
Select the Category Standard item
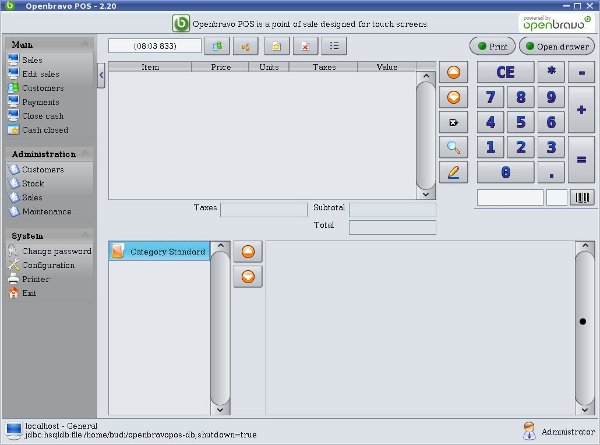pyautogui.click(x=159, y=251)
